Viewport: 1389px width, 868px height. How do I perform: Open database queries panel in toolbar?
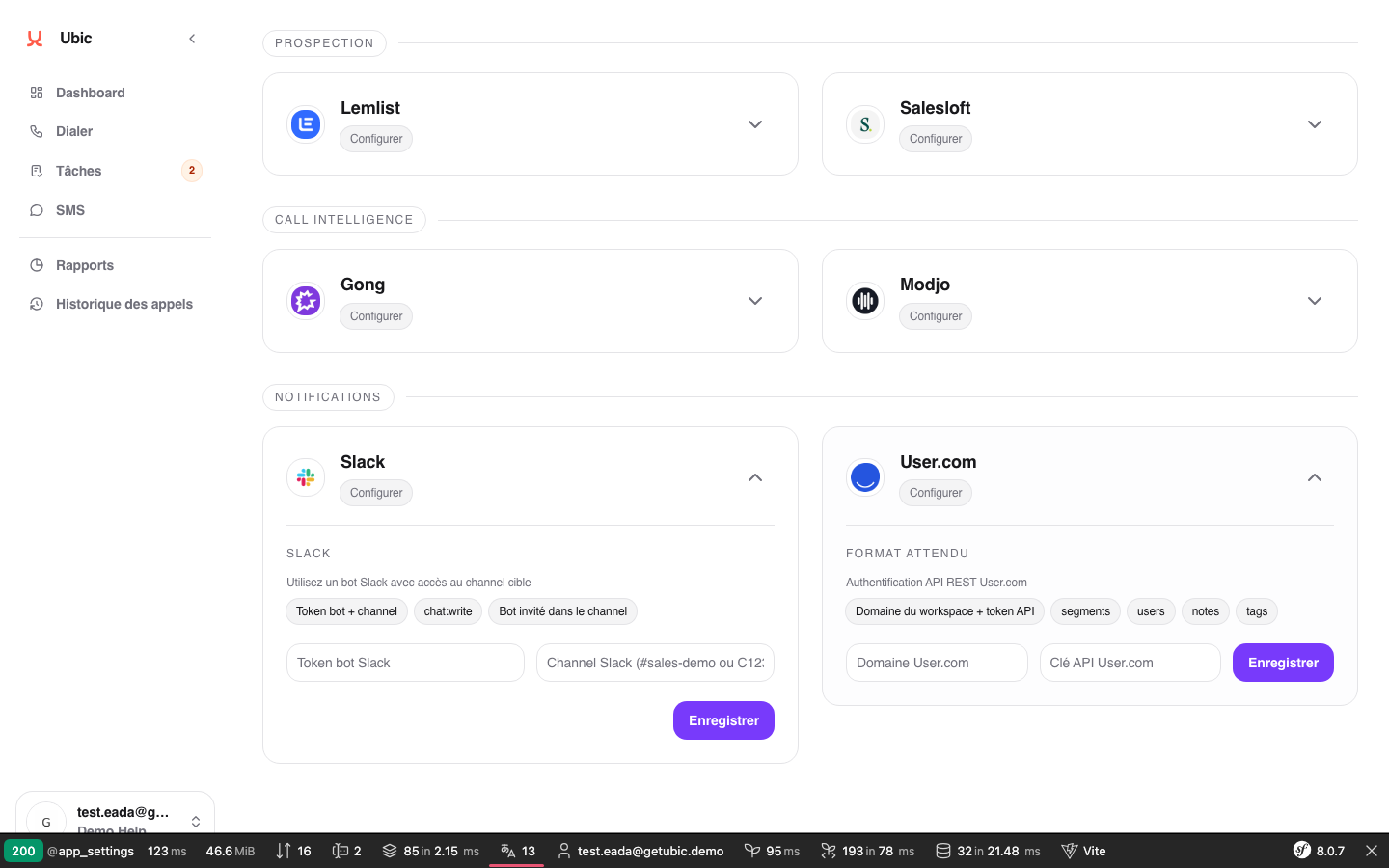(x=988, y=851)
